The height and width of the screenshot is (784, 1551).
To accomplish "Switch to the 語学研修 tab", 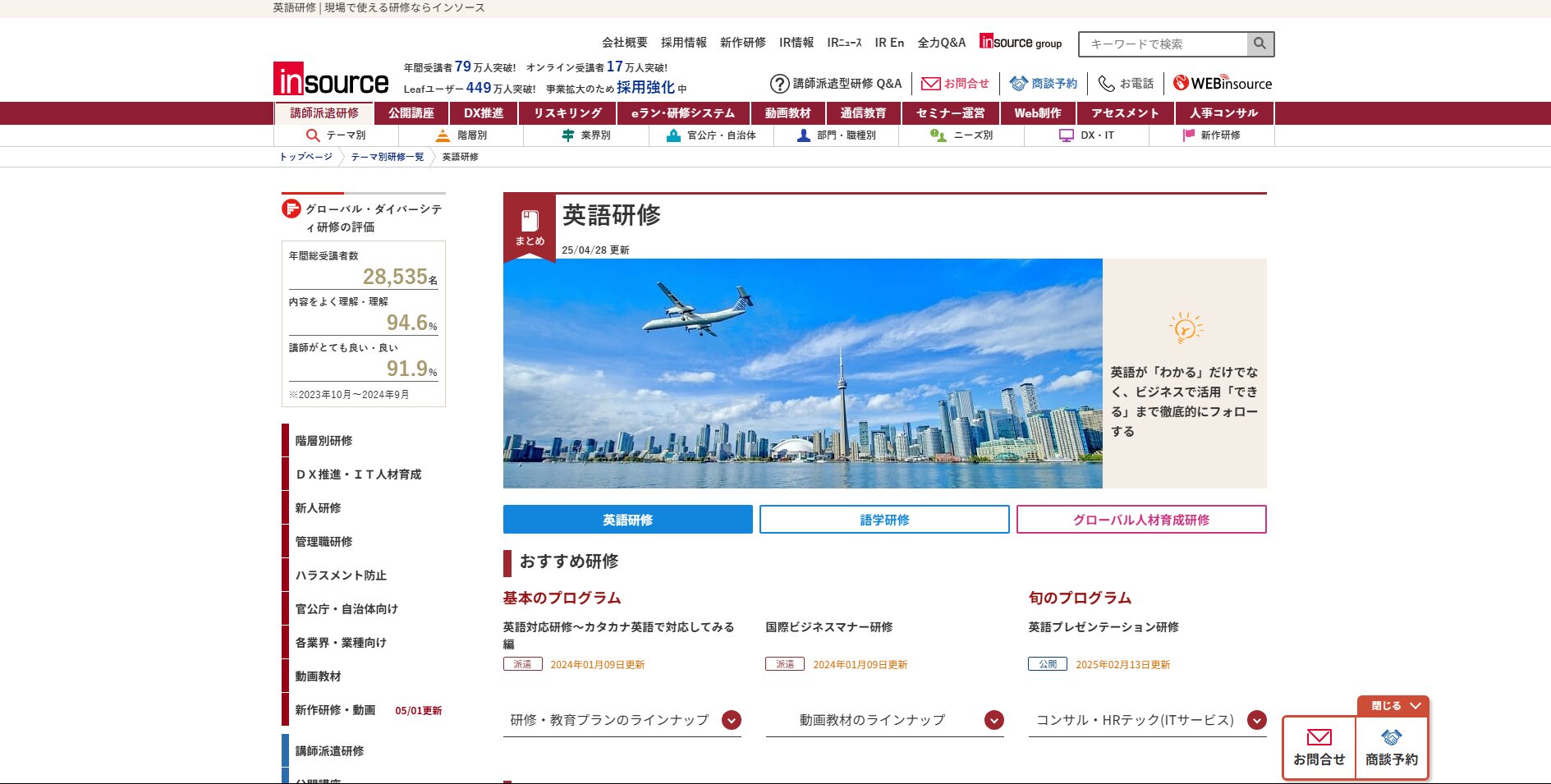I will pos(884,520).
